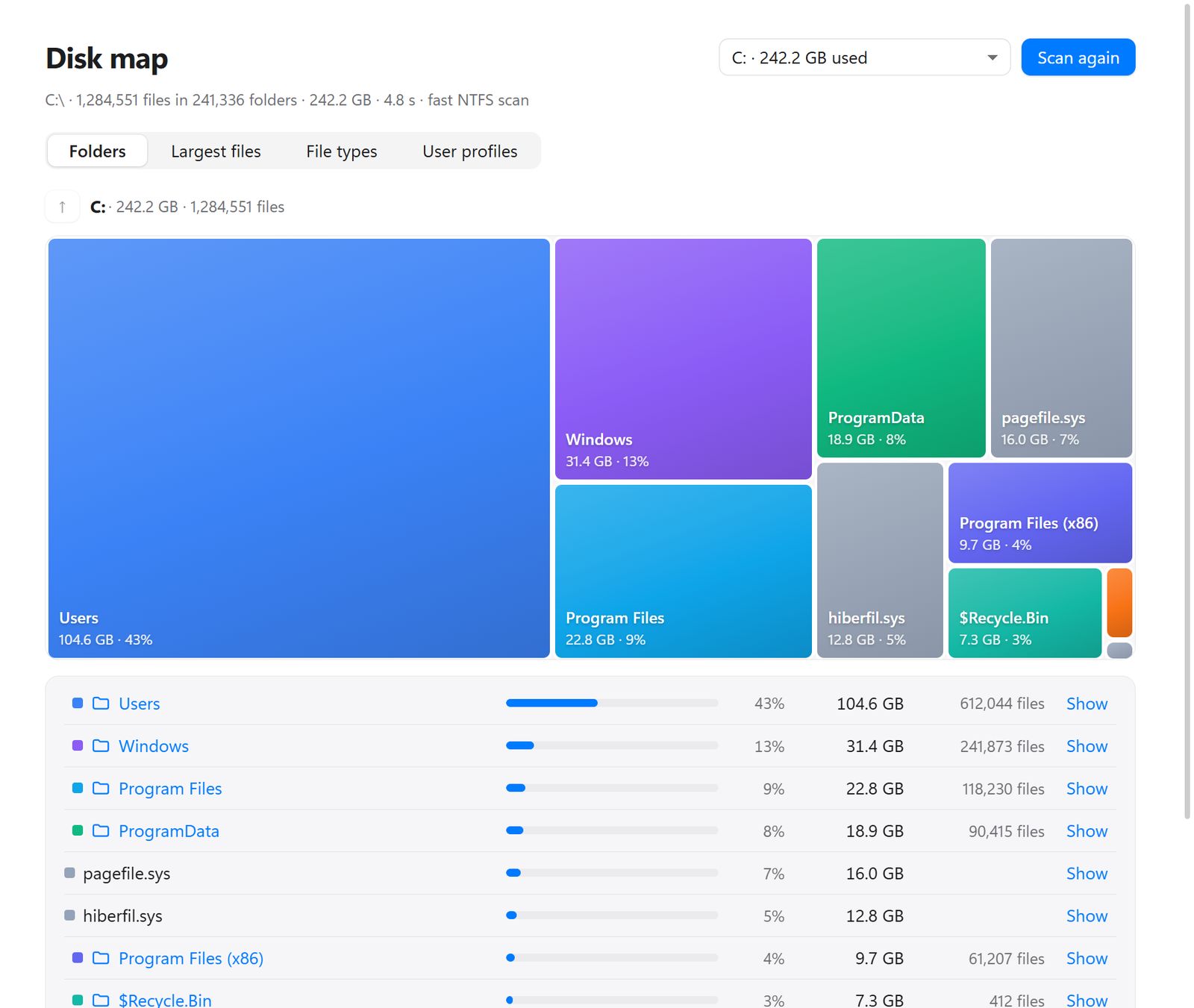Click Show for the hiberfil.sys row
This screenshot has height=1008, width=1194.
(x=1087, y=916)
